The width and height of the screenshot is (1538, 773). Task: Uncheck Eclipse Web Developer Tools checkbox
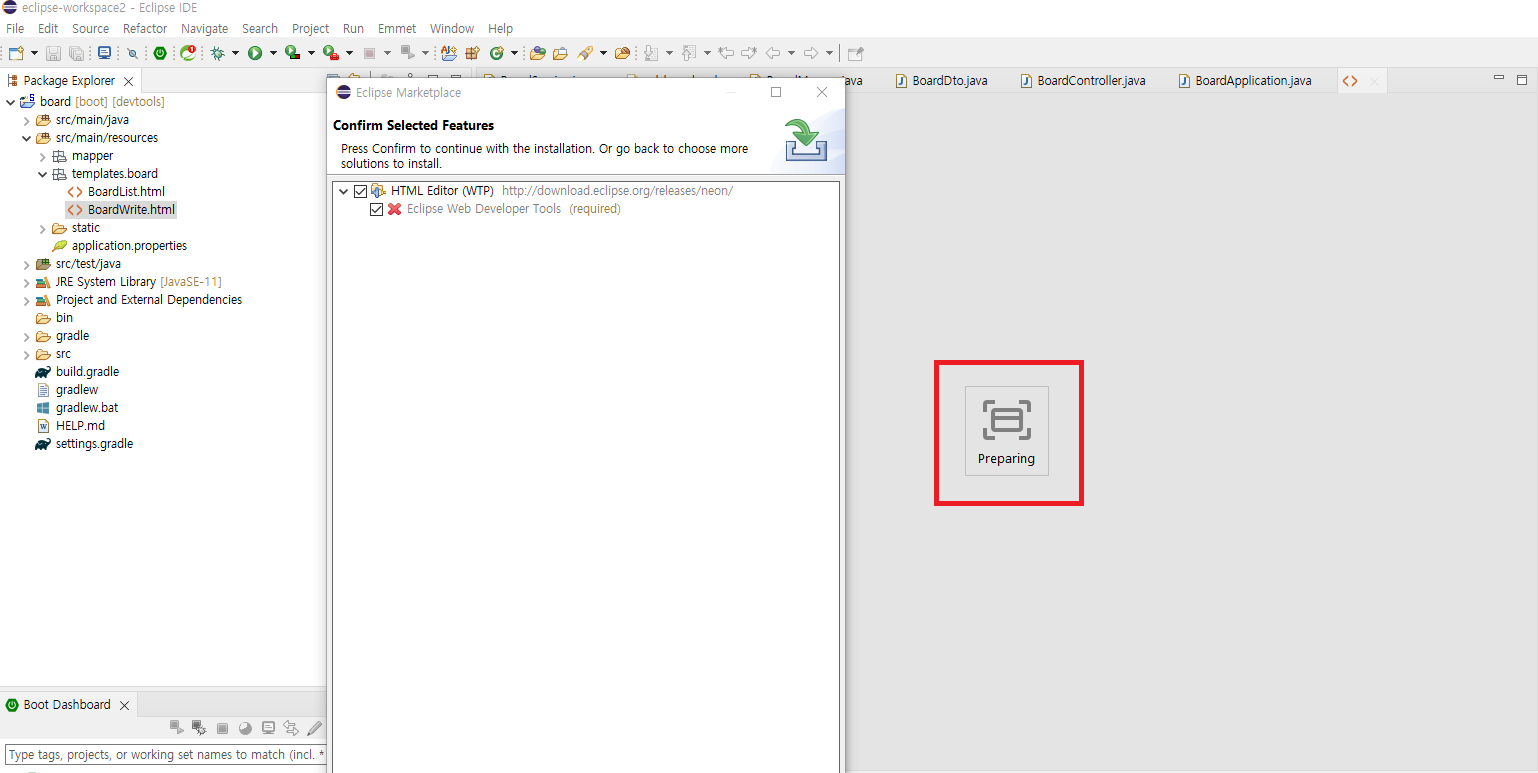(377, 209)
